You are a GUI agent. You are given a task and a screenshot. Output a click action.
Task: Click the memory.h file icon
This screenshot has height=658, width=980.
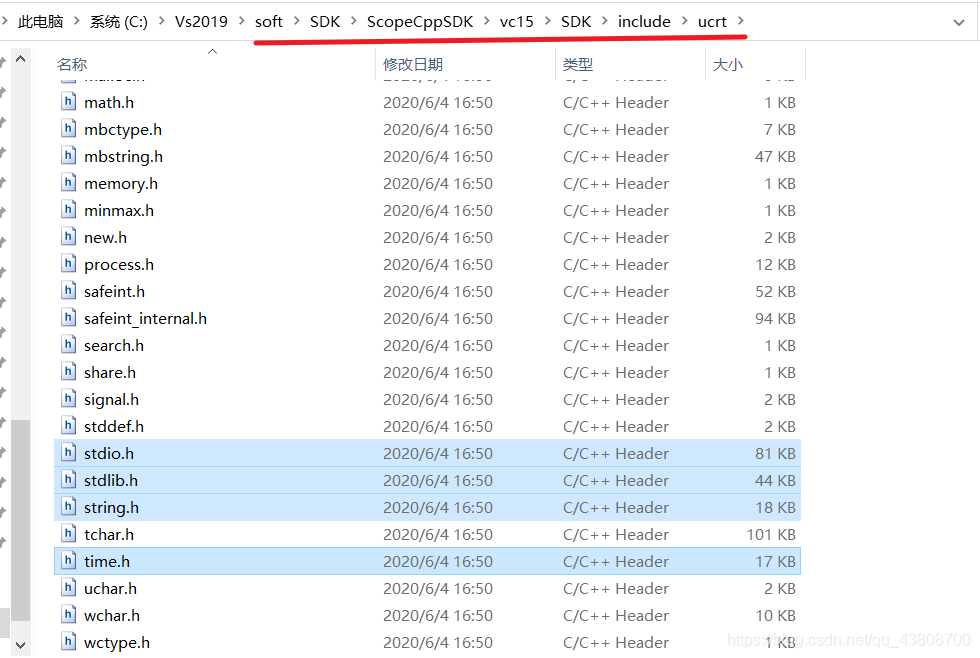point(69,182)
